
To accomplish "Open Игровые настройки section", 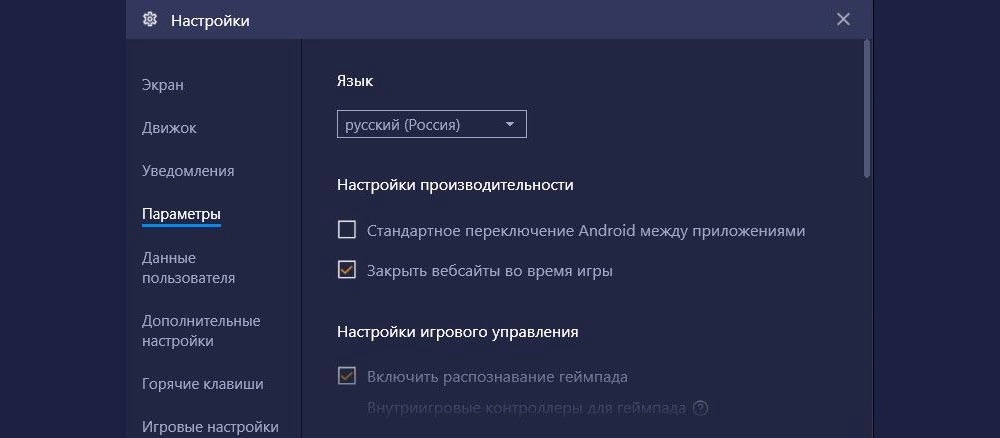I will pyautogui.click(x=210, y=427).
